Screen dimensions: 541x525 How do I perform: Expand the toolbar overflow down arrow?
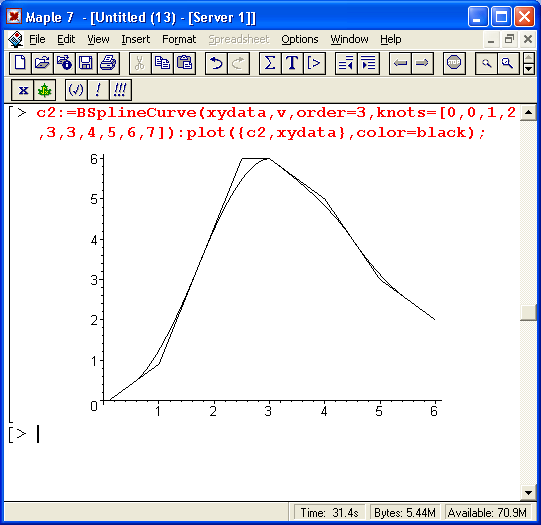[529, 69]
